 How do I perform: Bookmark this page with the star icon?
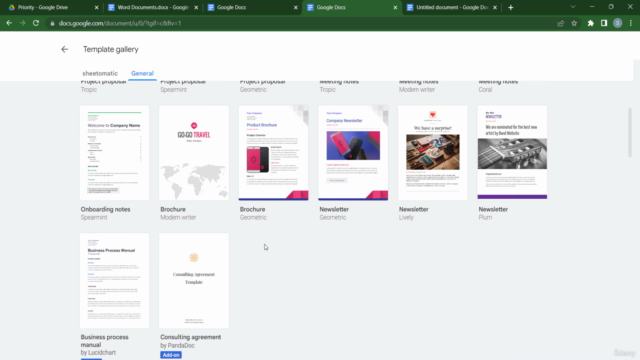(x=574, y=23)
